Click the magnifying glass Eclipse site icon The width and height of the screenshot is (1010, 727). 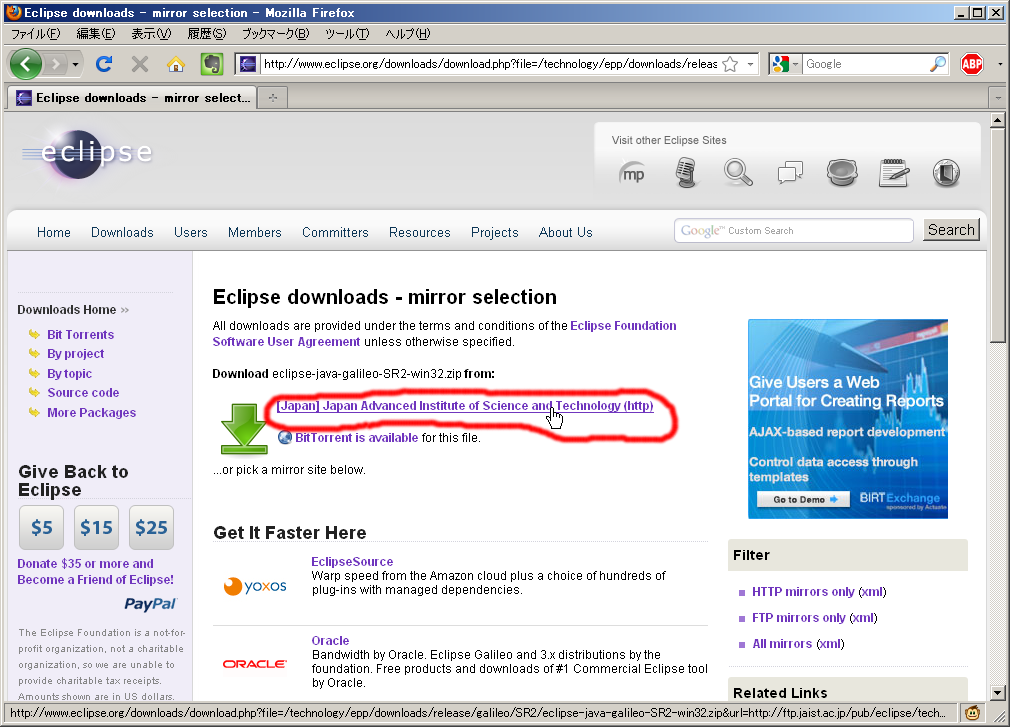point(738,173)
